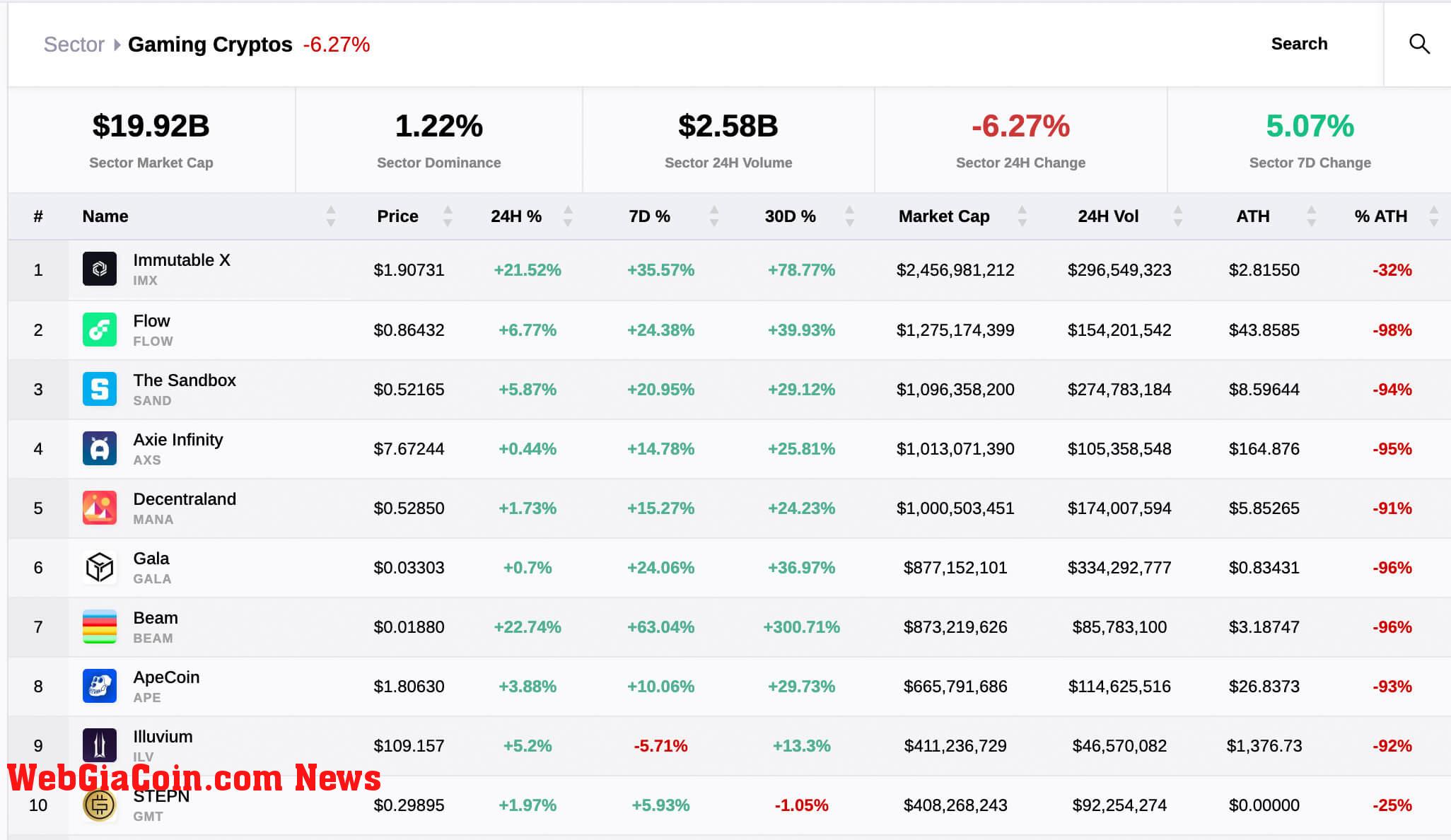
Task: Click the Beam striped logo
Action: pyautogui.click(x=100, y=626)
